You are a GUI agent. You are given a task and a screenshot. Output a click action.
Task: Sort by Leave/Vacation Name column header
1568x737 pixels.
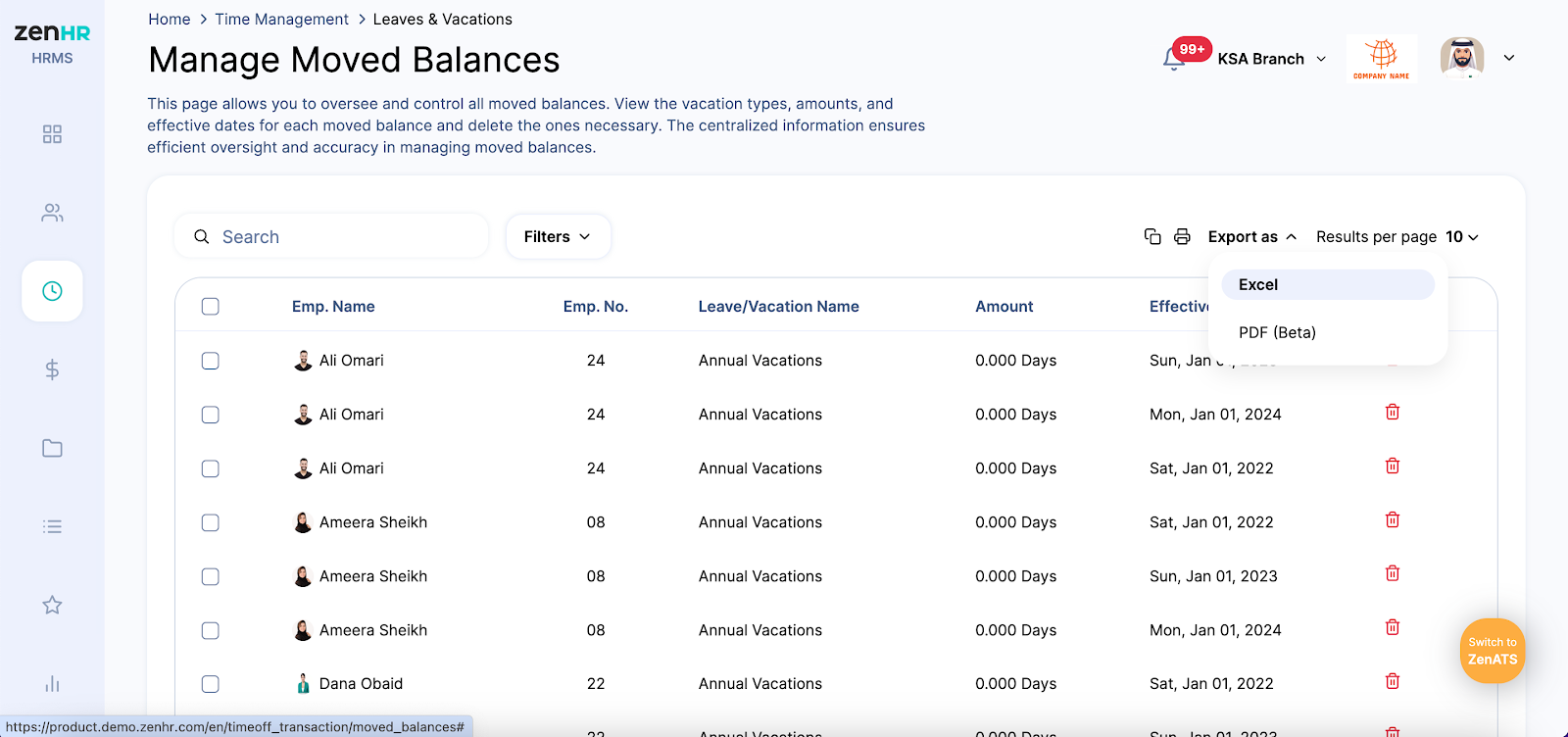pos(779,307)
